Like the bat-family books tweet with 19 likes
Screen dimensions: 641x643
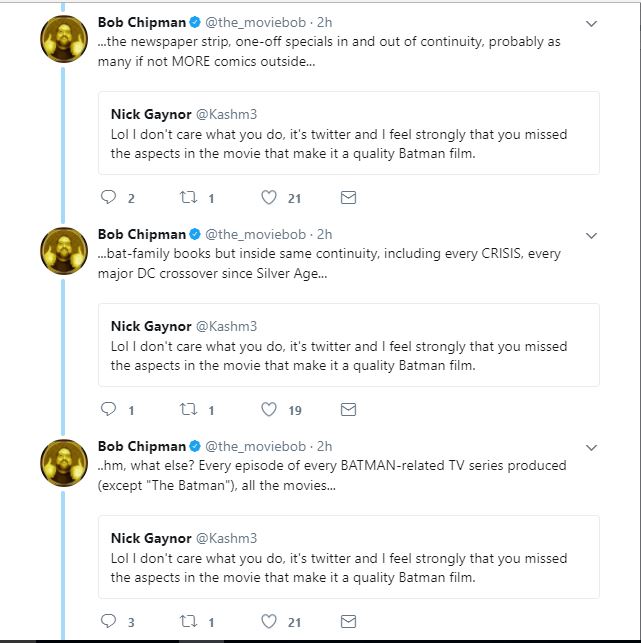[269, 409]
